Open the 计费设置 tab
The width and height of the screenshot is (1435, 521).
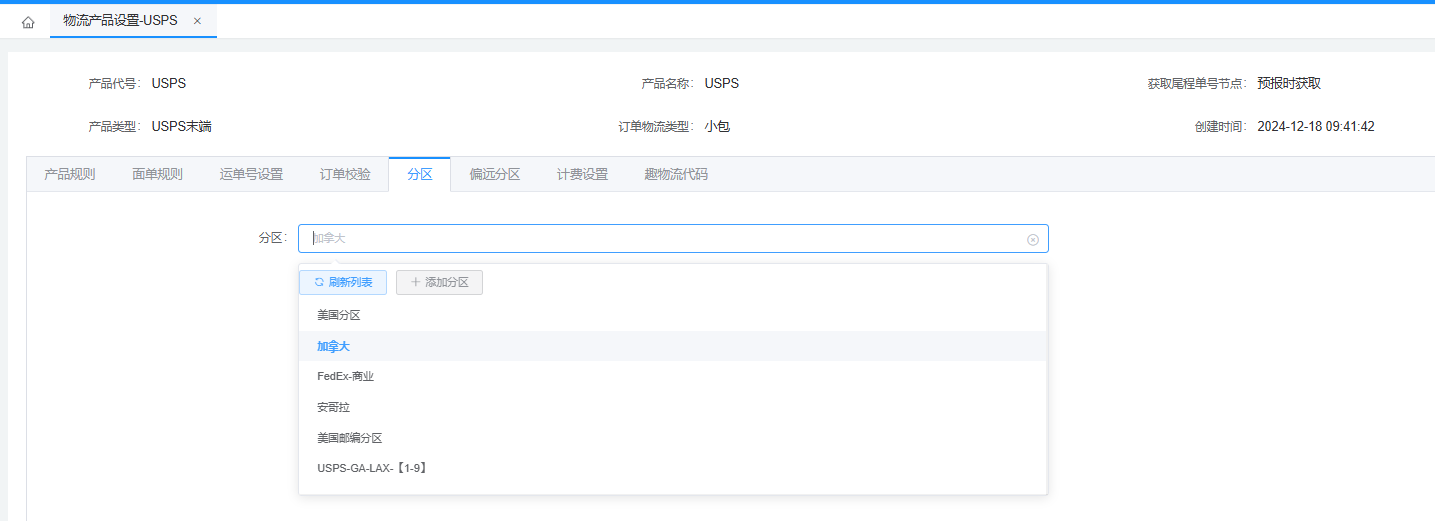(582, 174)
